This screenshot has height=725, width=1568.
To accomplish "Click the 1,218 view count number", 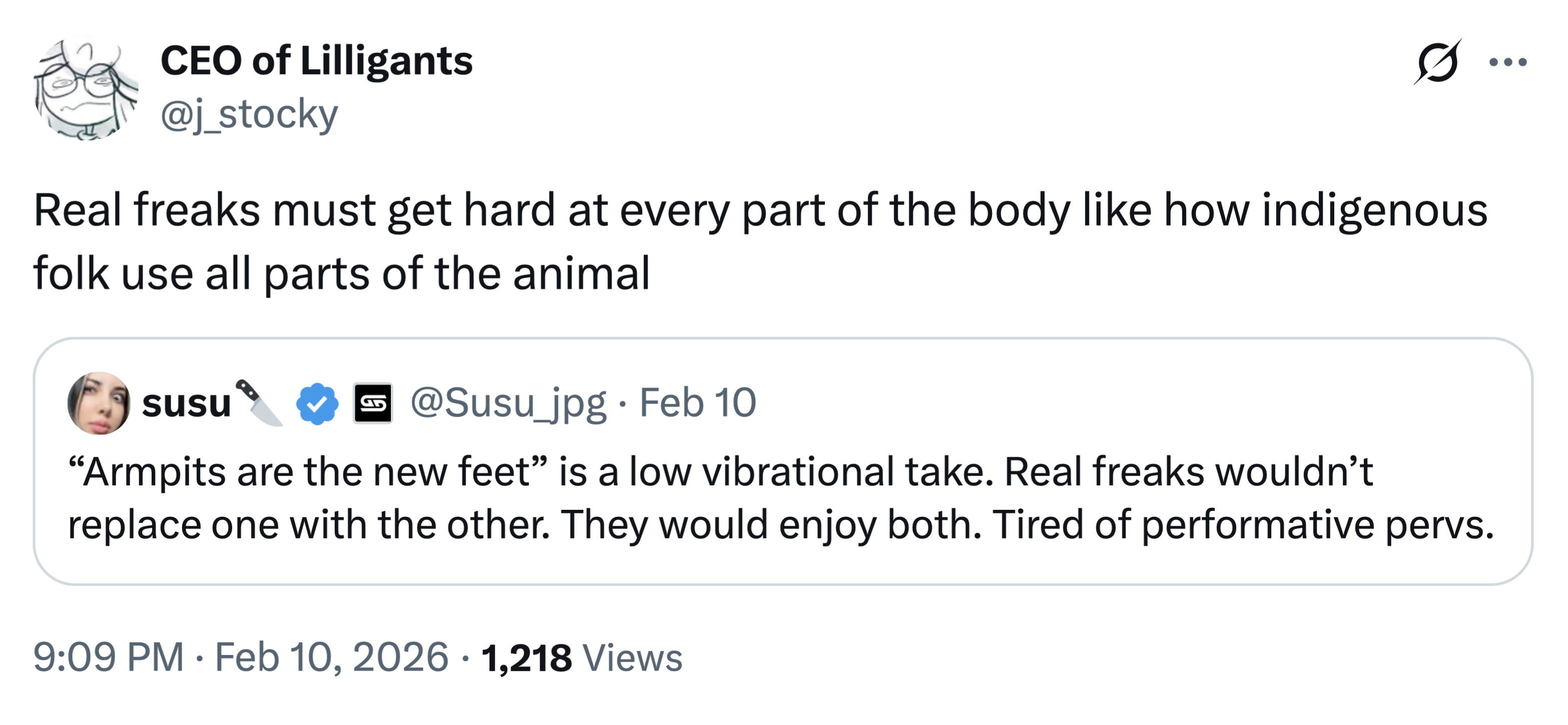I will pos(527,658).
